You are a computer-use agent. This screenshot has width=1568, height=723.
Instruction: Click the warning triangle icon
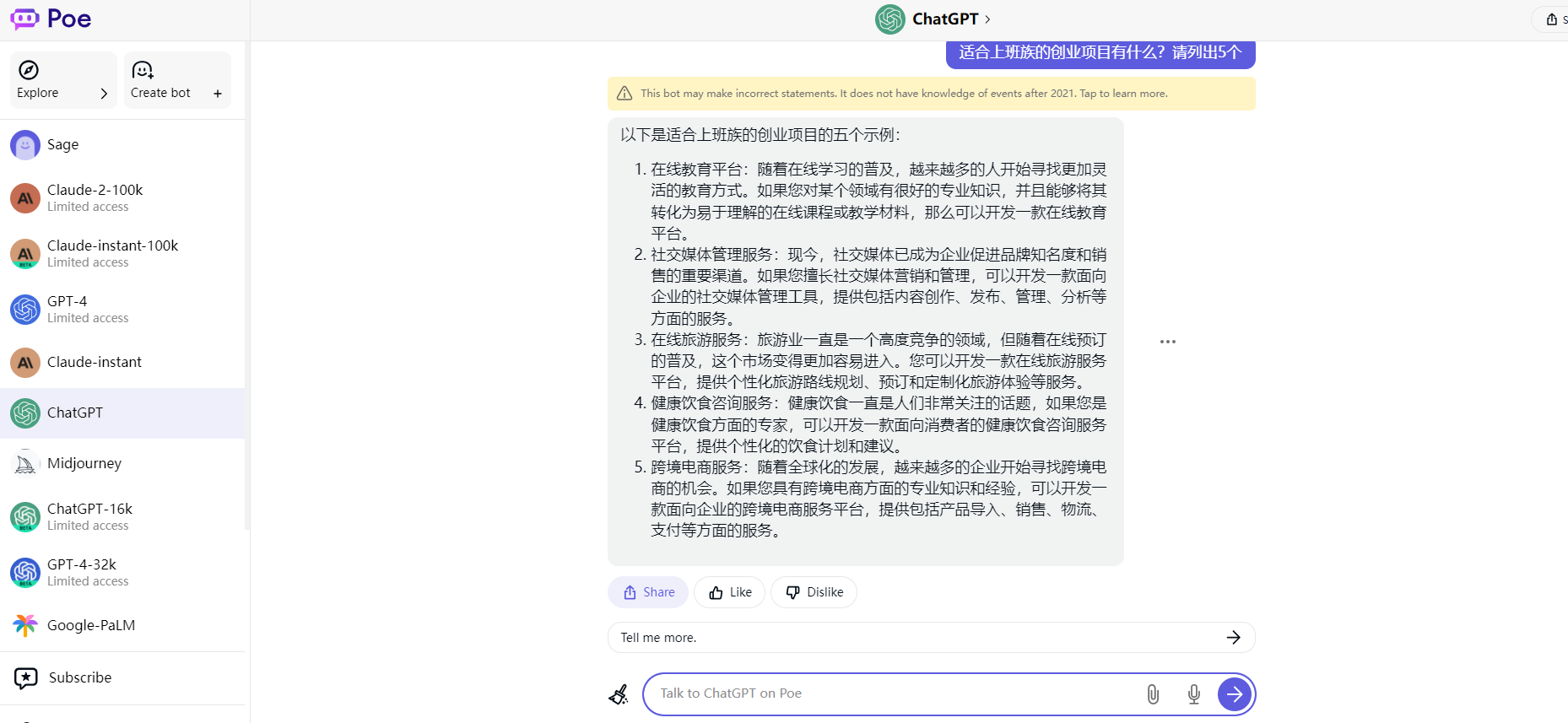coord(624,94)
